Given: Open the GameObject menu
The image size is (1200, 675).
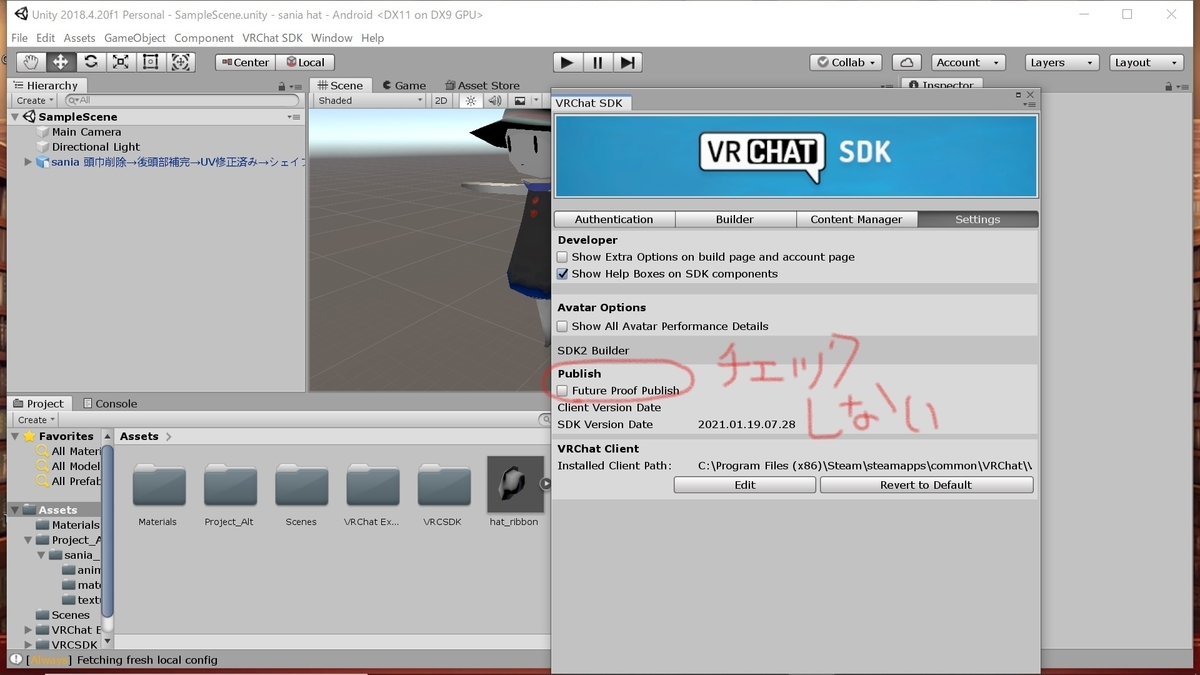Looking at the screenshot, I should click(135, 38).
